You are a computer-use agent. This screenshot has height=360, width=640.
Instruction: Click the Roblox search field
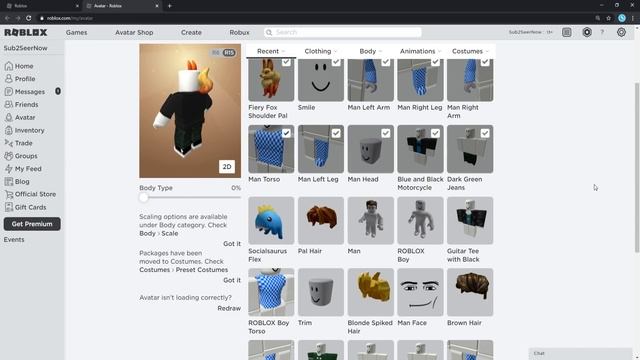[x=343, y=32]
